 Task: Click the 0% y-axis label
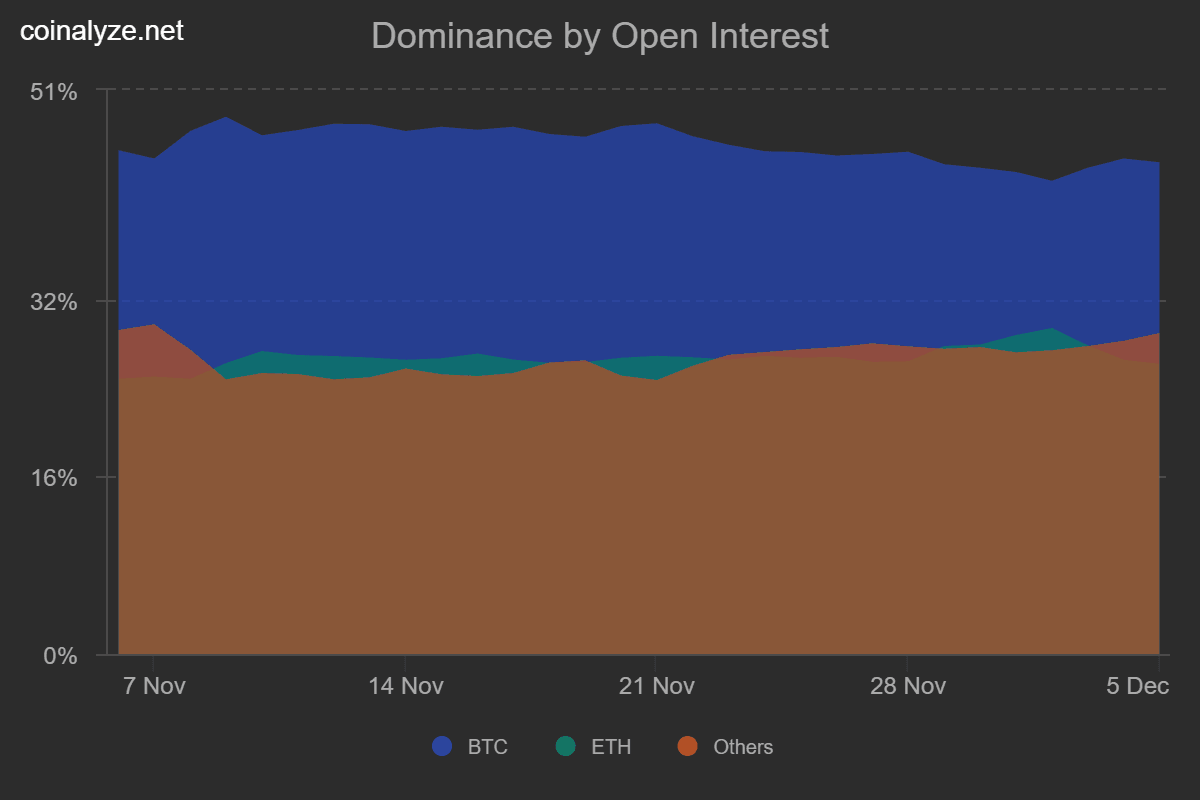click(62, 656)
